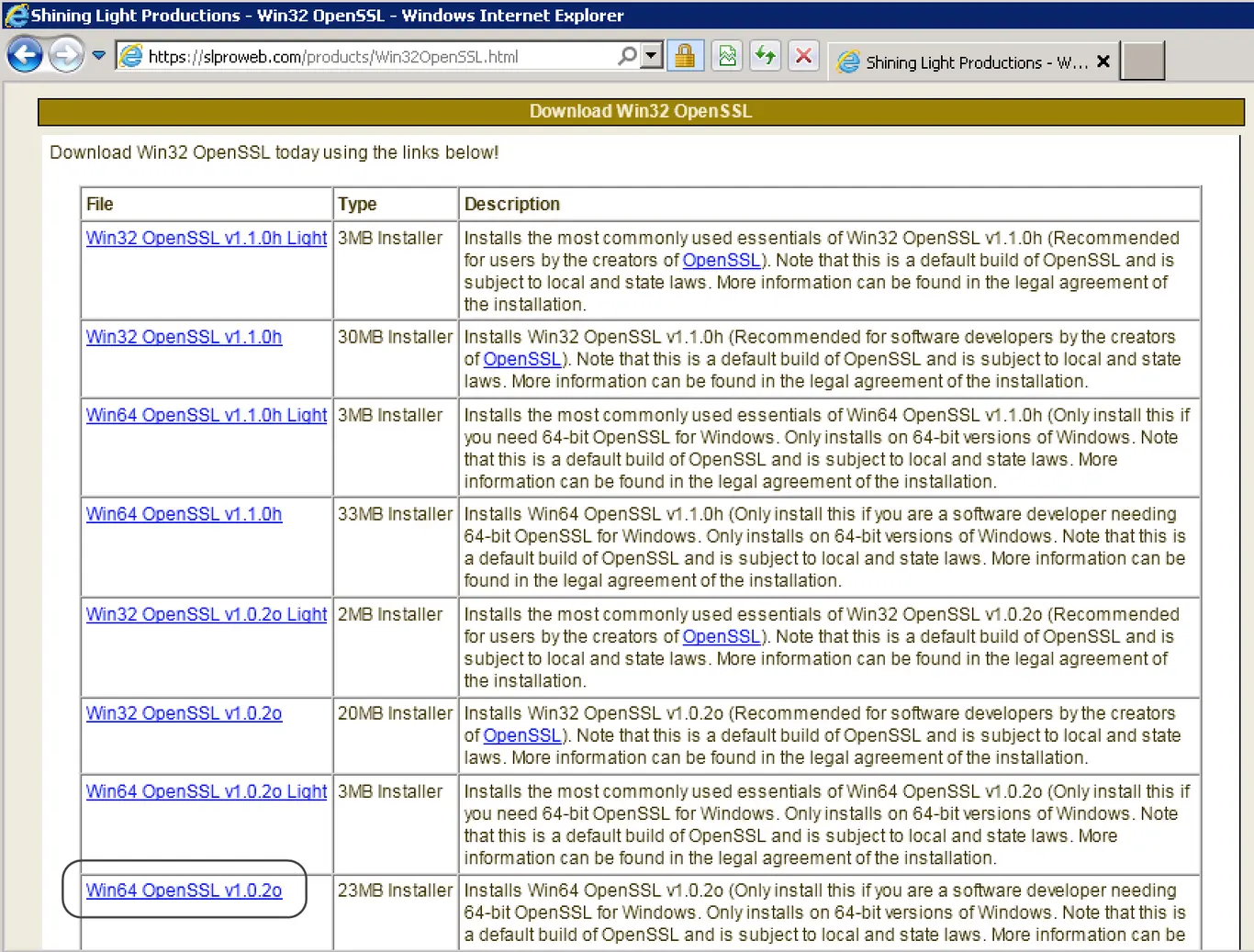Click the Type column header
This screenshot has width=1254, height=952.
click(x=396, y=204)
